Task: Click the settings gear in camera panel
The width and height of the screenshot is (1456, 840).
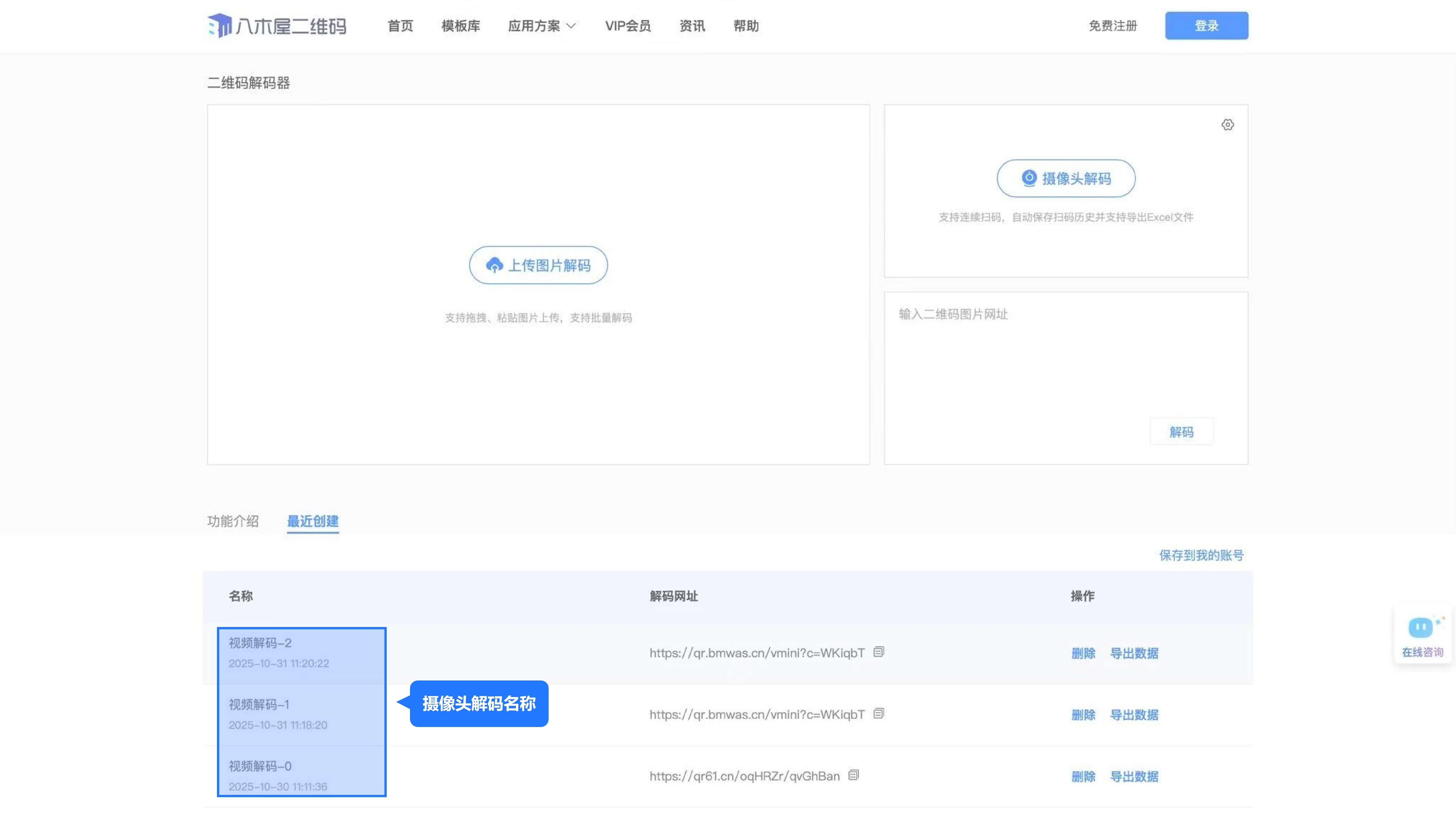Action: click(x=1227, y=125)
